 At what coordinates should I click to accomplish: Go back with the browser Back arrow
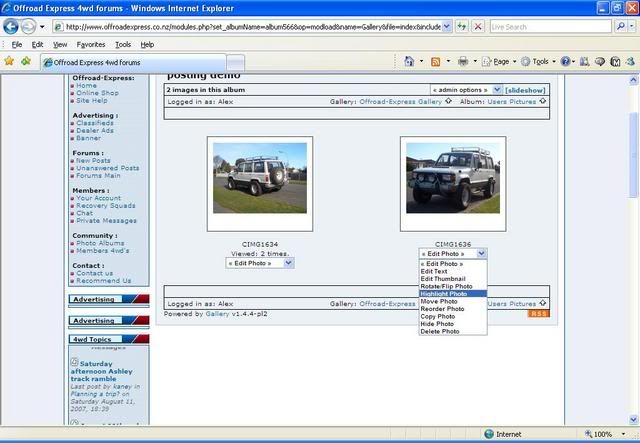(x=11, y=27)
